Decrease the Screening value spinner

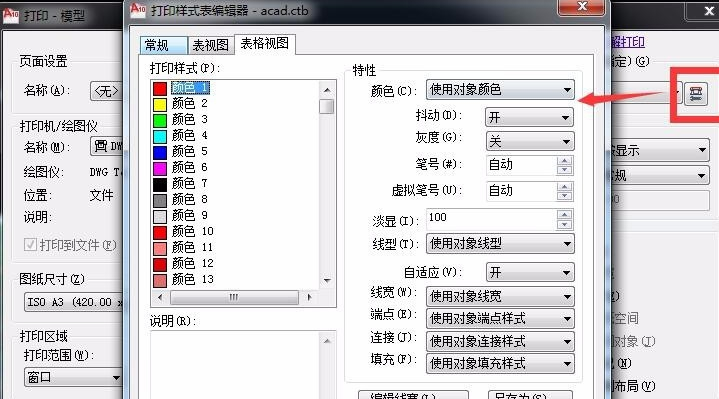pos(564,224)
